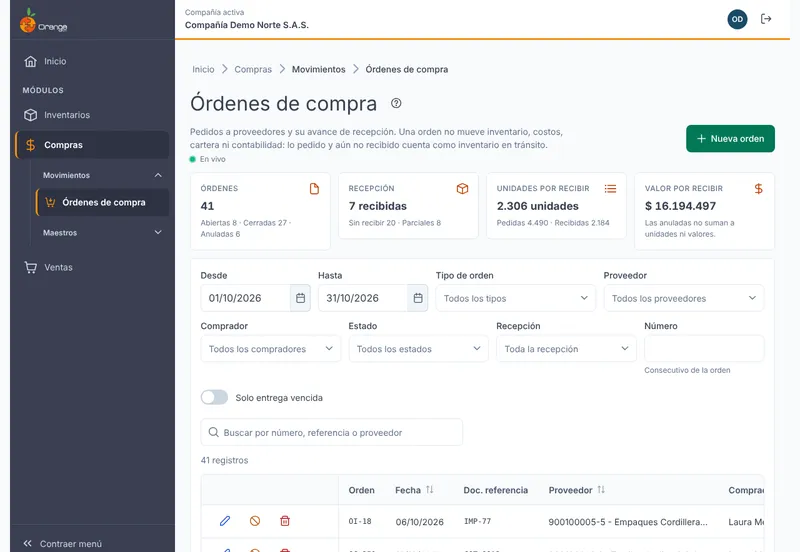This screenshot has width=800, height=552.
Task: Click the 7 recibidas value
Action: click(x=378, y=206)
